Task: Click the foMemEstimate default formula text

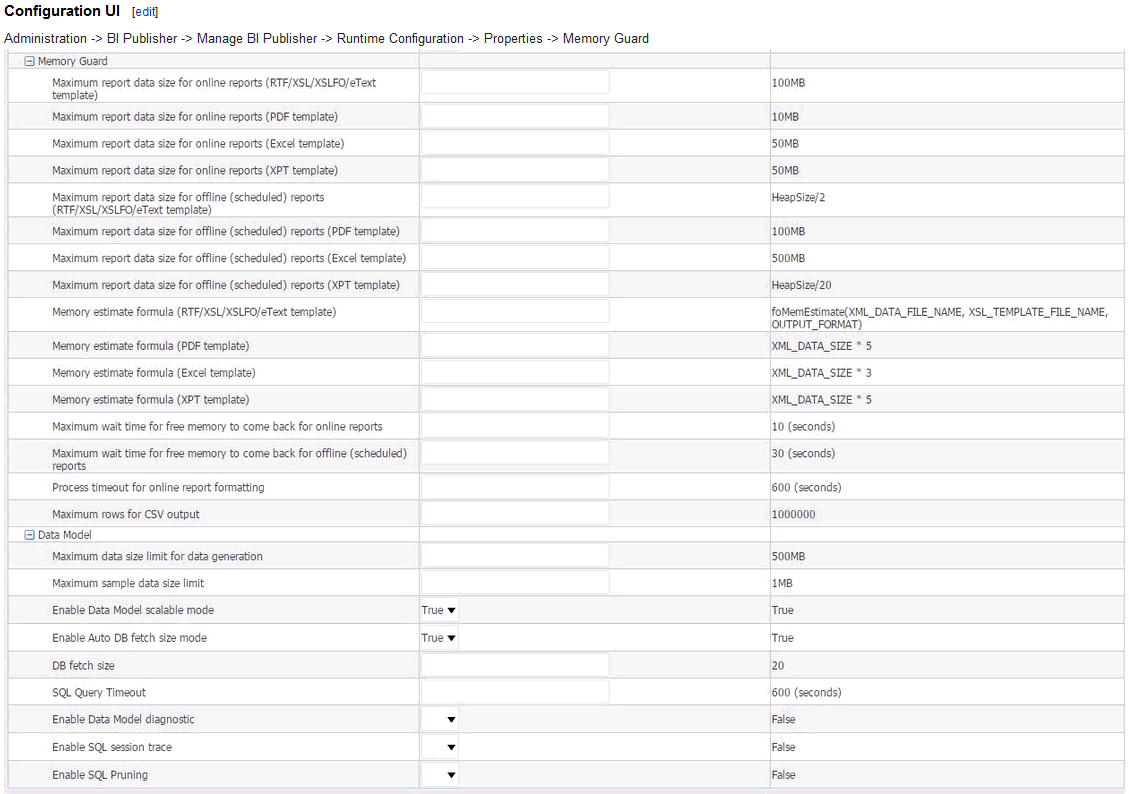Action: pyautogui.click(x=940, y=318)
